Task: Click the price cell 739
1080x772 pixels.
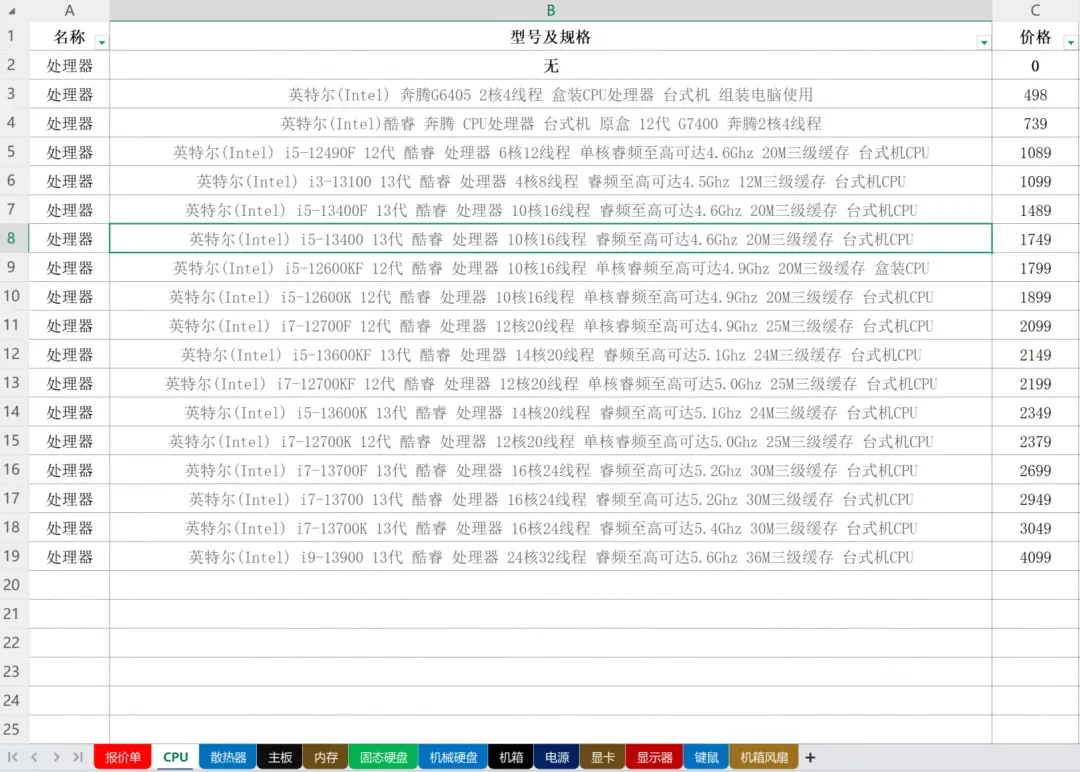Action: pyautogui.click(x=1035, y=123)
